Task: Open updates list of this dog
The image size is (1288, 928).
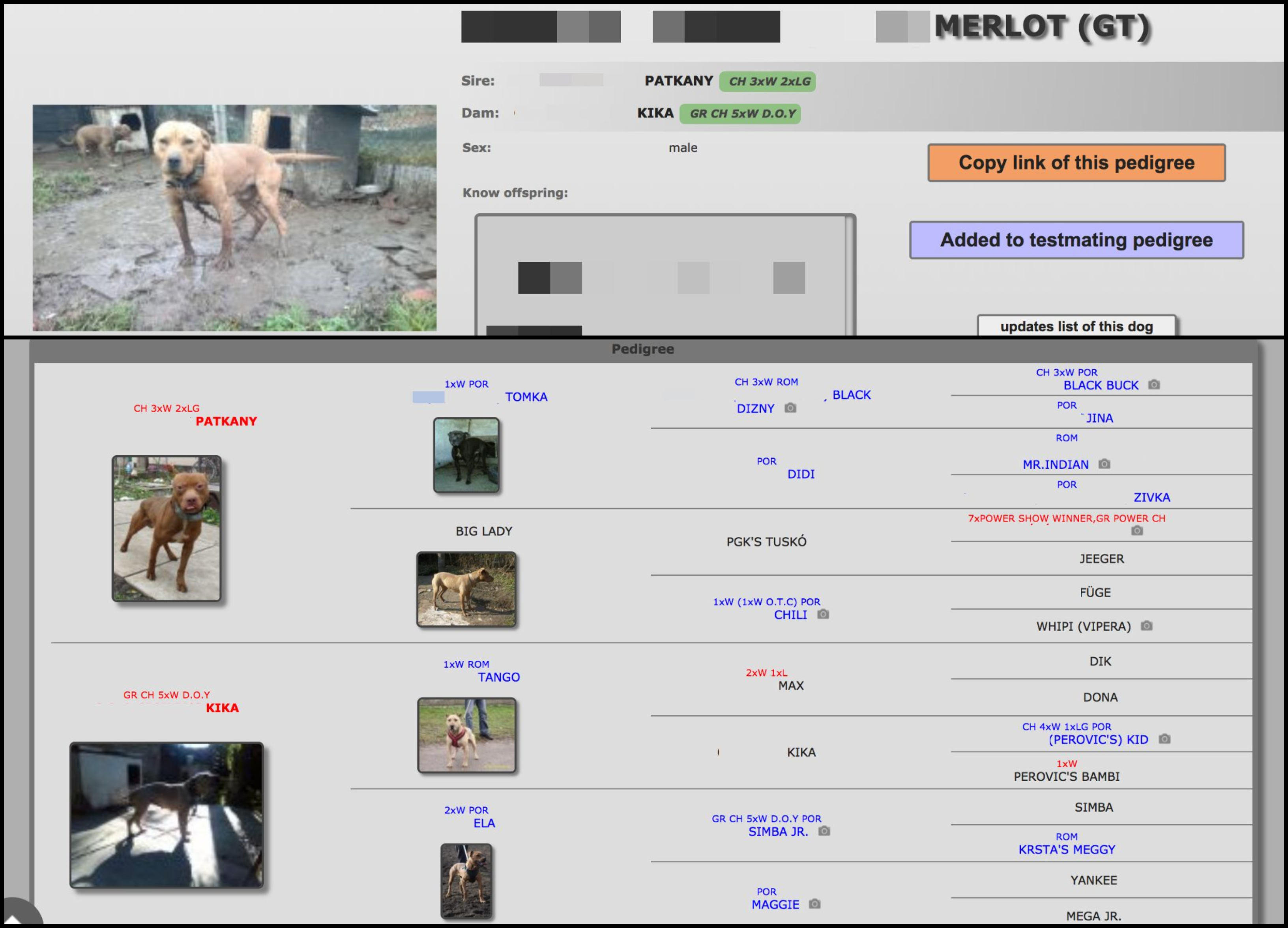Action: [1076, 326]
